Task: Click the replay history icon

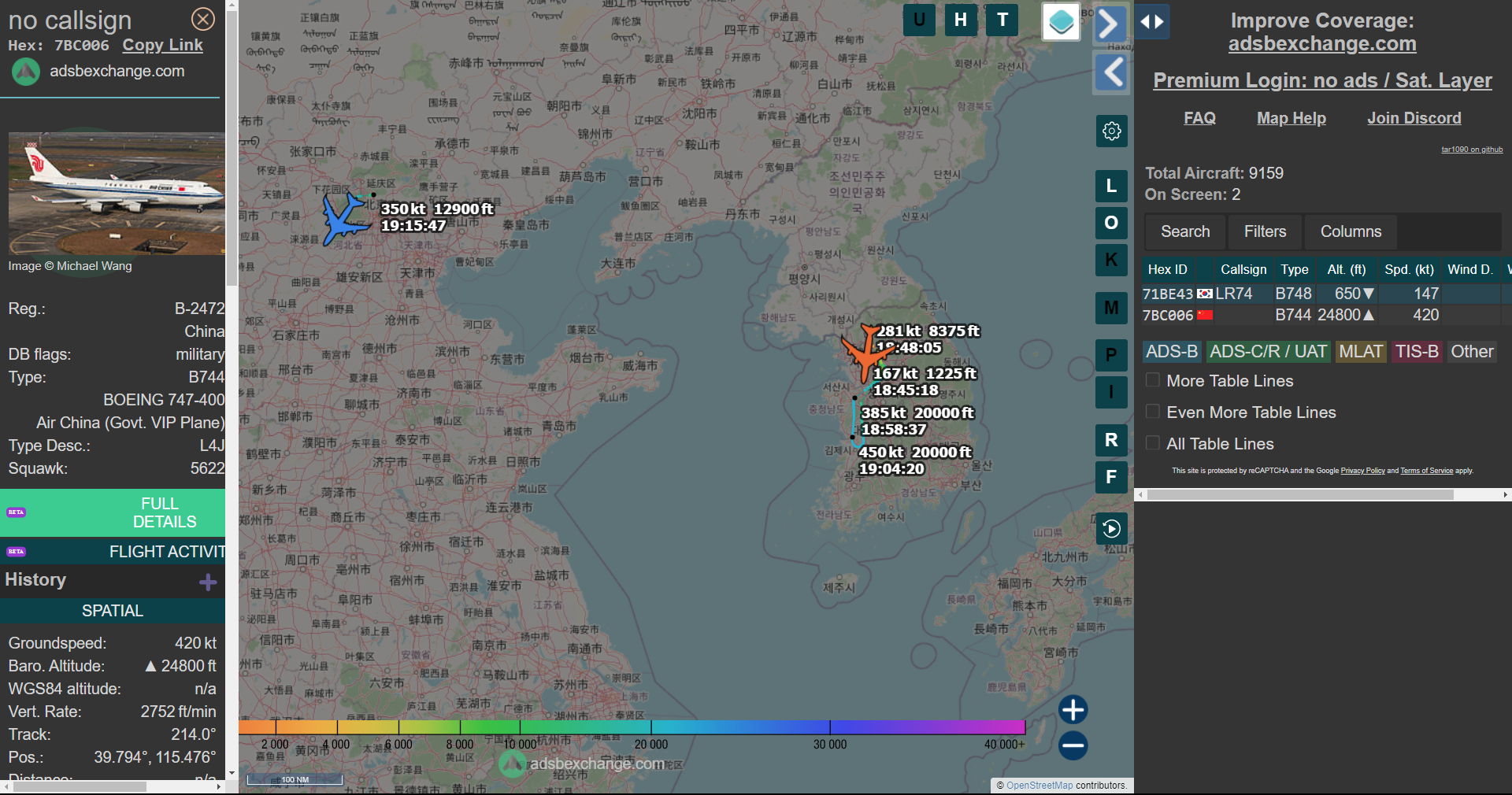Action: (x=1112, y=529)
